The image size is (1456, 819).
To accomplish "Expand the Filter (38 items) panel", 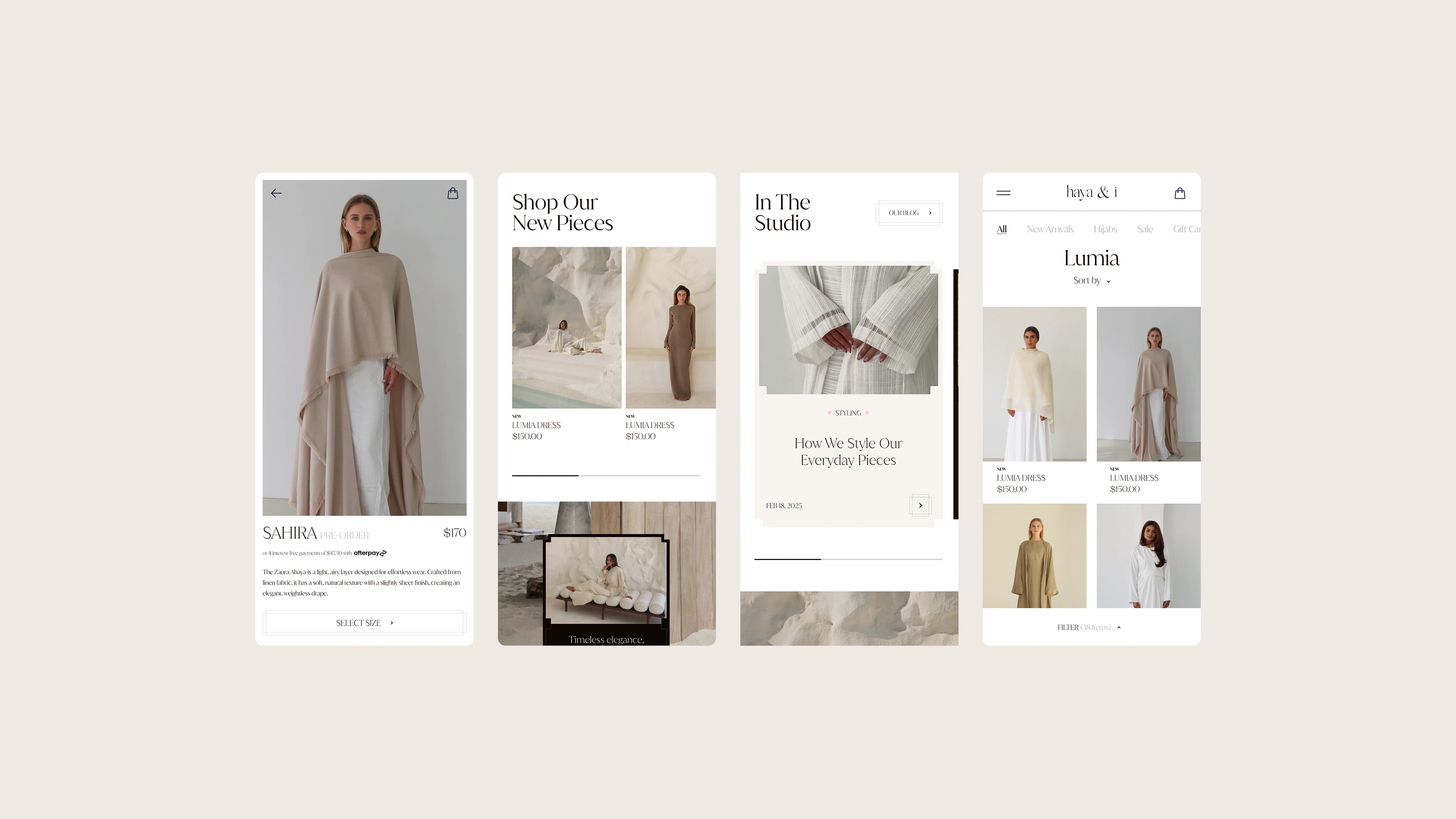I will [1089, 628].
